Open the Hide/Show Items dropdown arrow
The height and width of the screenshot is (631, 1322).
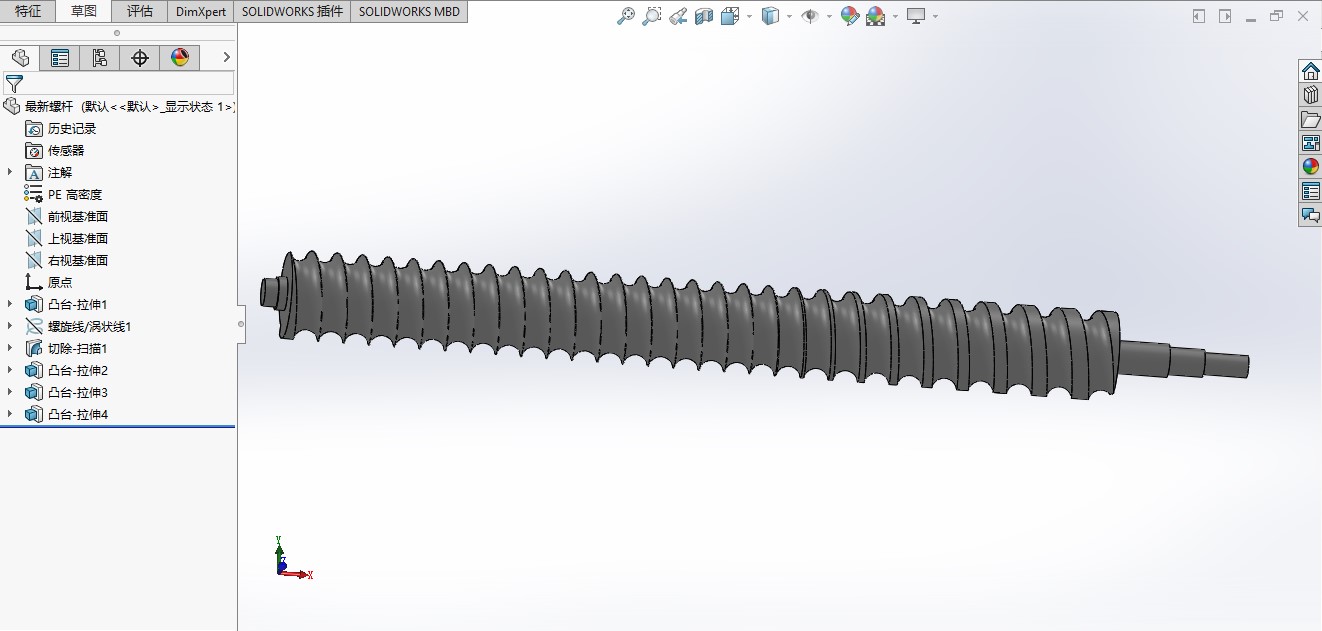[x=829, y=16]
